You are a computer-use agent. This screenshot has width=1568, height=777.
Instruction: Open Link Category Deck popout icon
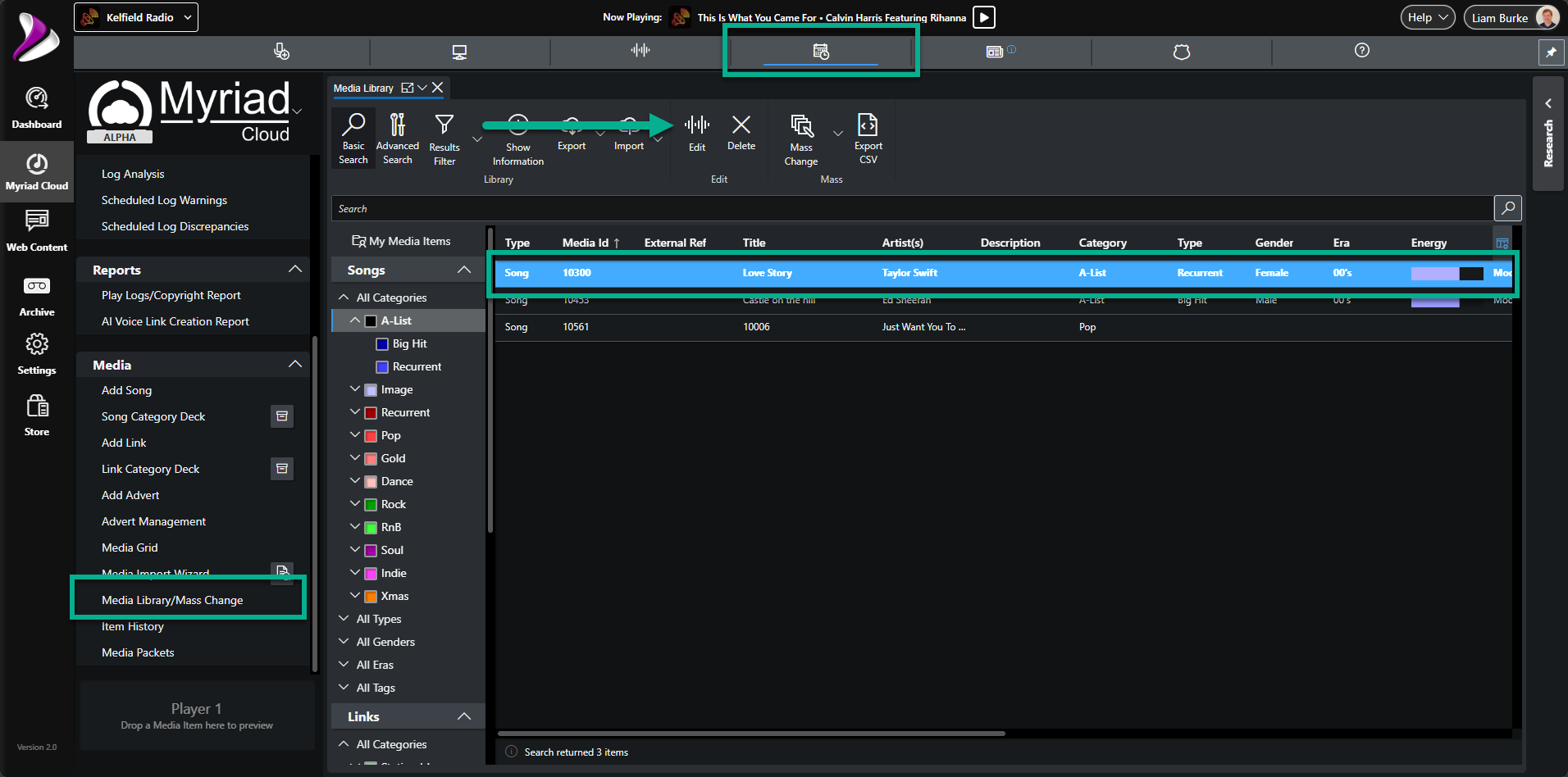(282, 469)
